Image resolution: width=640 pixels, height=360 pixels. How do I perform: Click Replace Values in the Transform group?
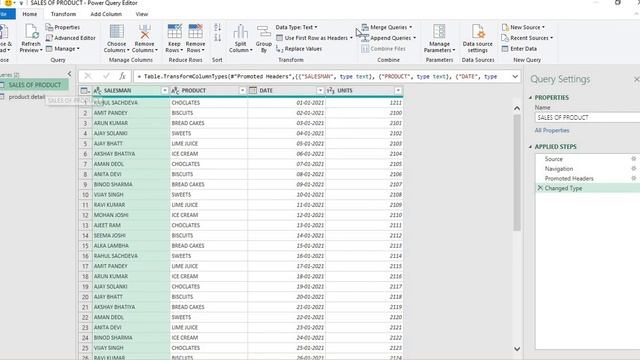tap(299, 49)
